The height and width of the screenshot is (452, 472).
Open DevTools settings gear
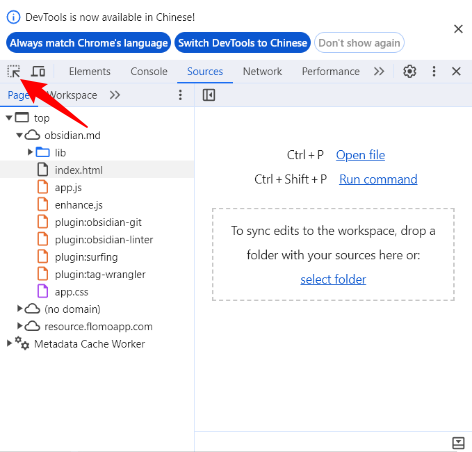pyautogui.click(x=410, y=71)
